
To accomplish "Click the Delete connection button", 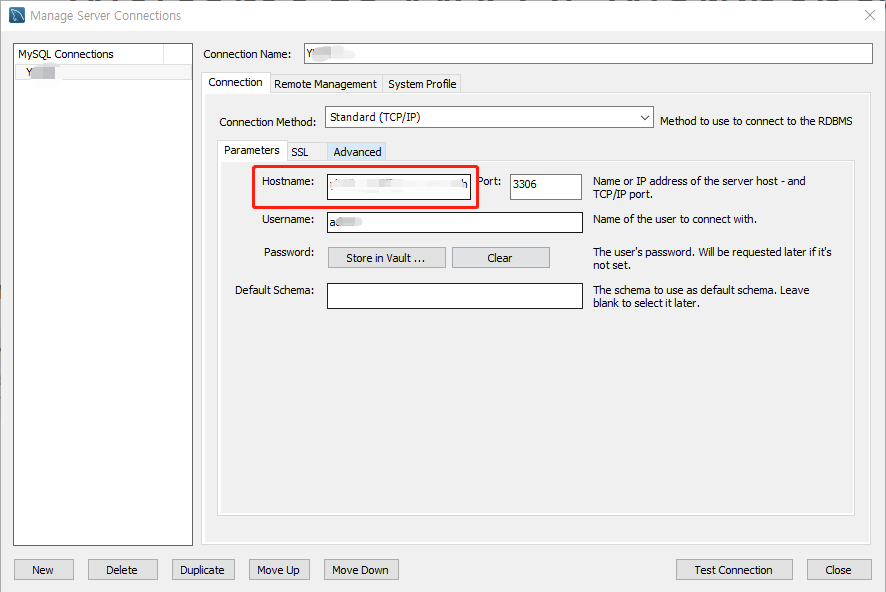I will tap(122, 569).
